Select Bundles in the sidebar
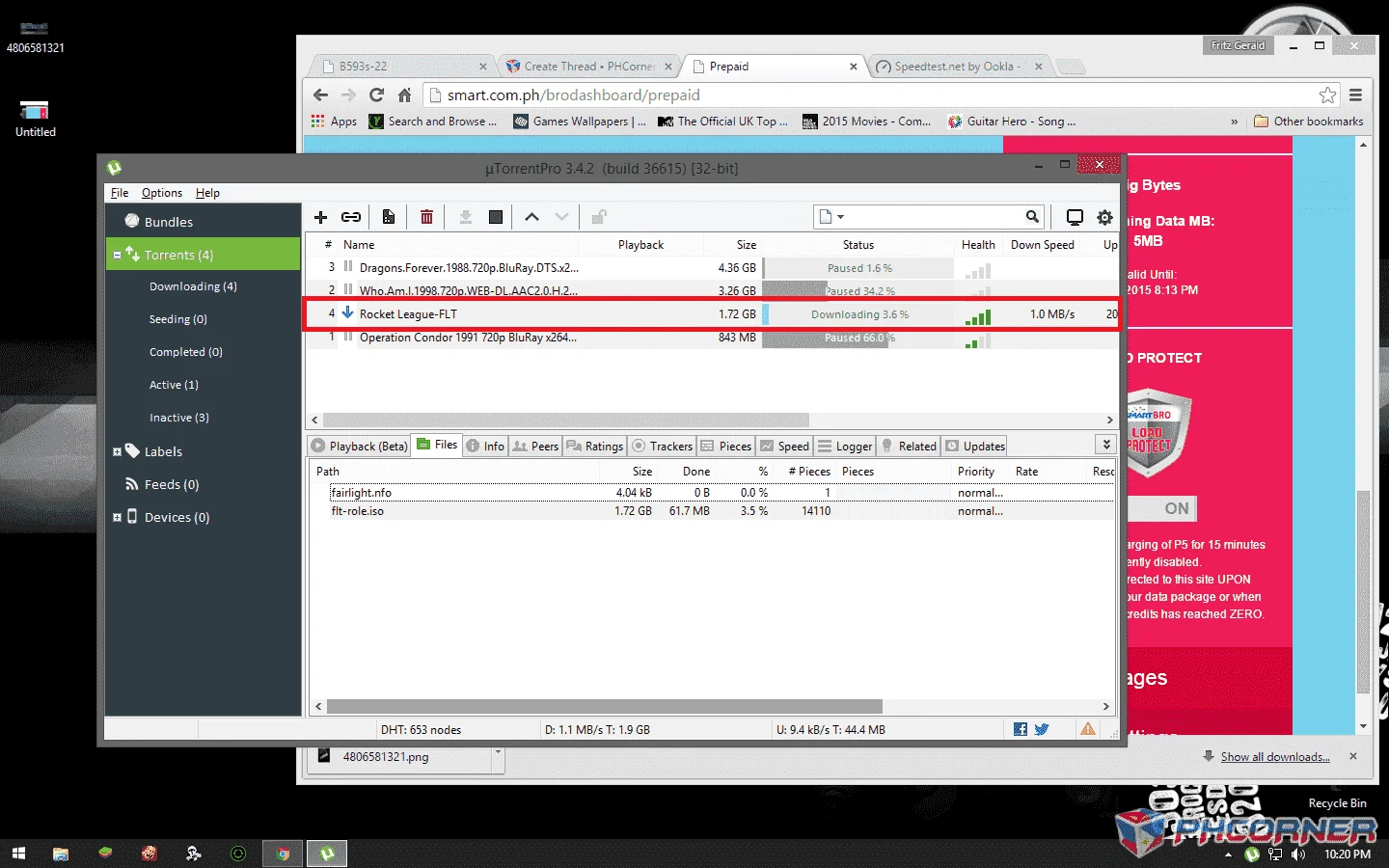Viewport: 1389px width, 868px height. pyautogui.click(x=168, y=222)
